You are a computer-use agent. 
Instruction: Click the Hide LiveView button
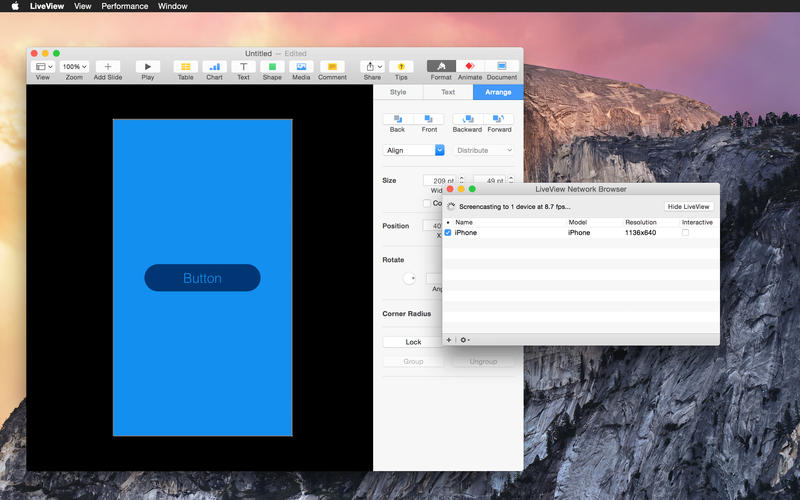[x=689, y=206]
